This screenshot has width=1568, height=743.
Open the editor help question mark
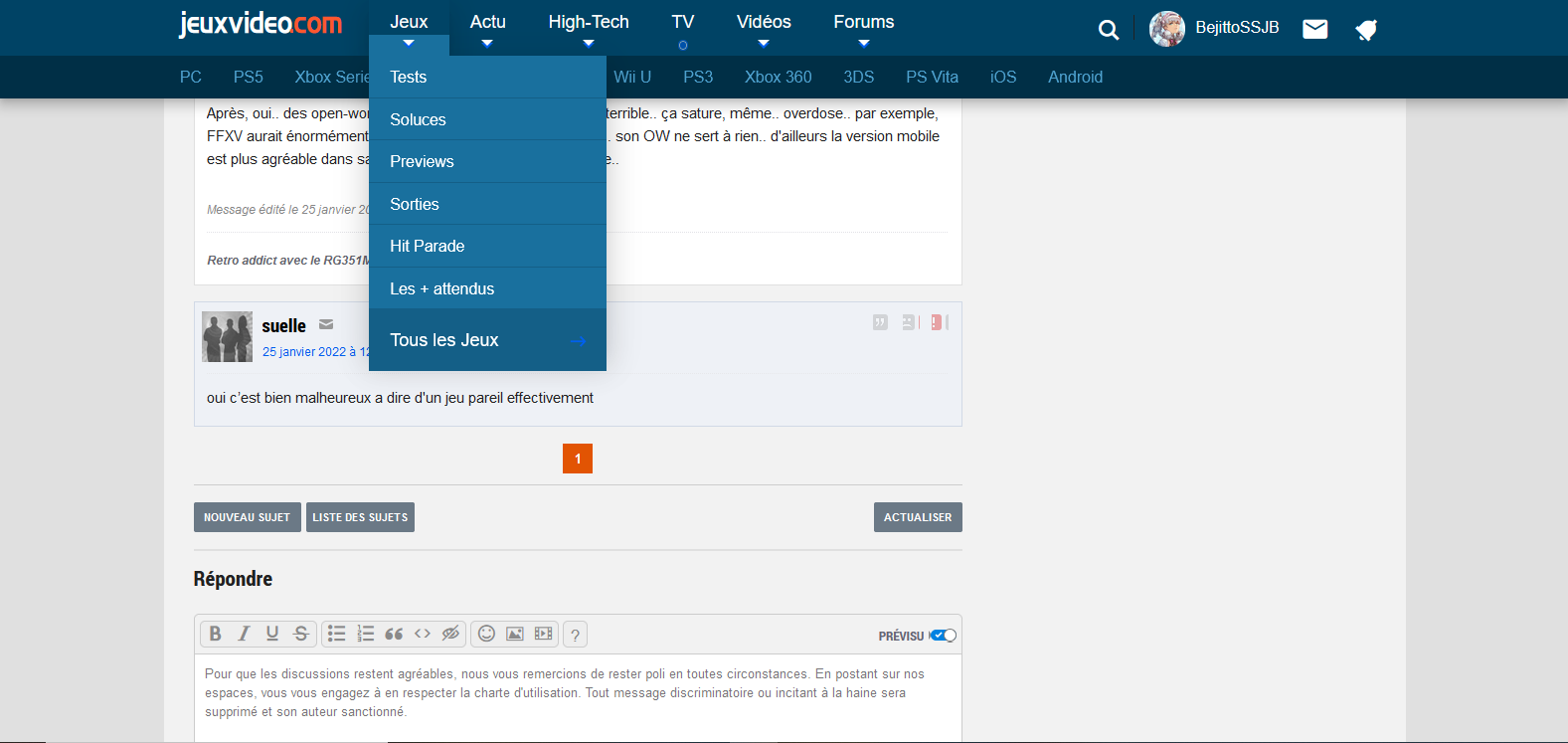click(575, 635)
